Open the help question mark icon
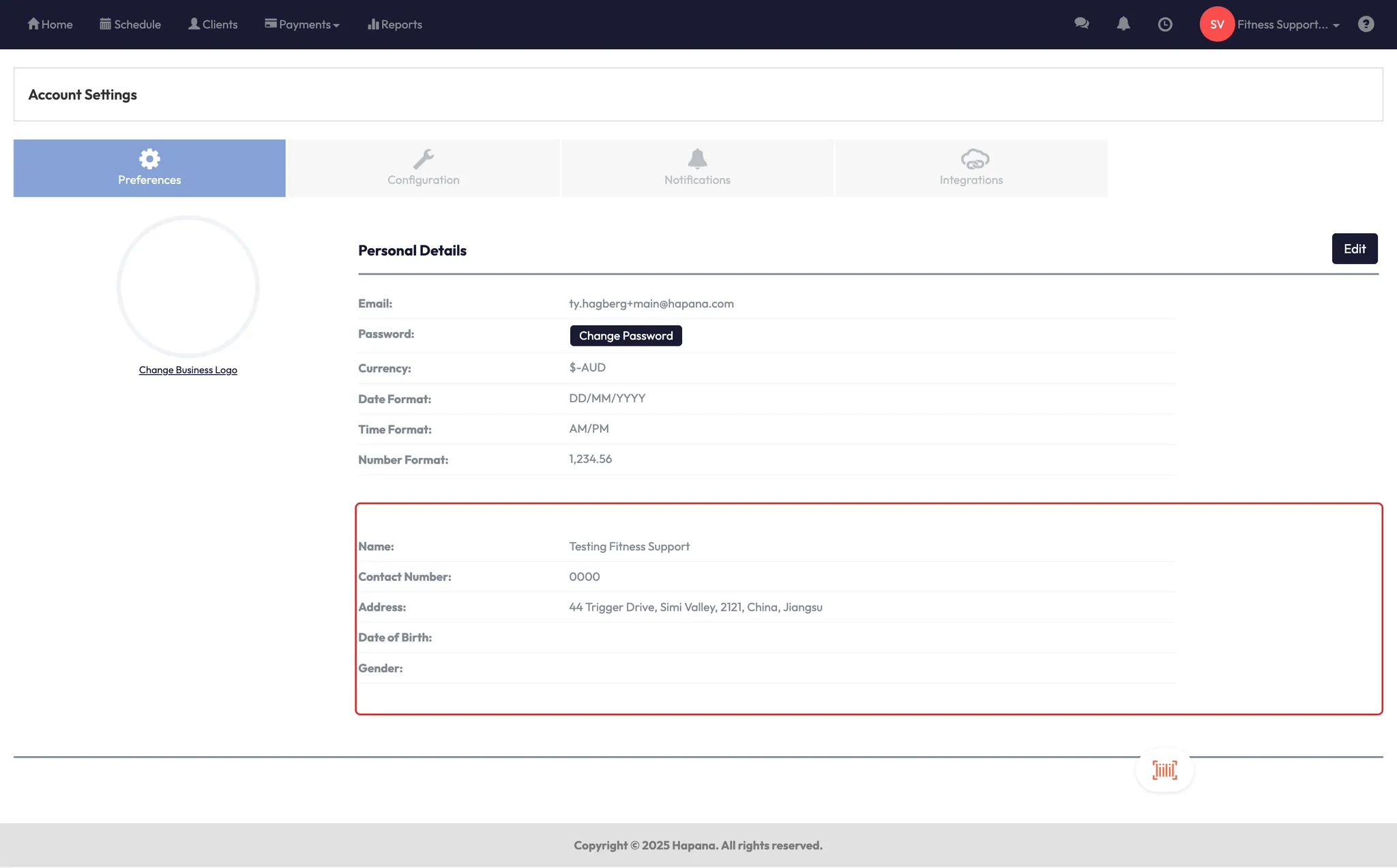The height and width of the screenshot is (868, 1397). pyautogui.click(x=1366, y=25)
